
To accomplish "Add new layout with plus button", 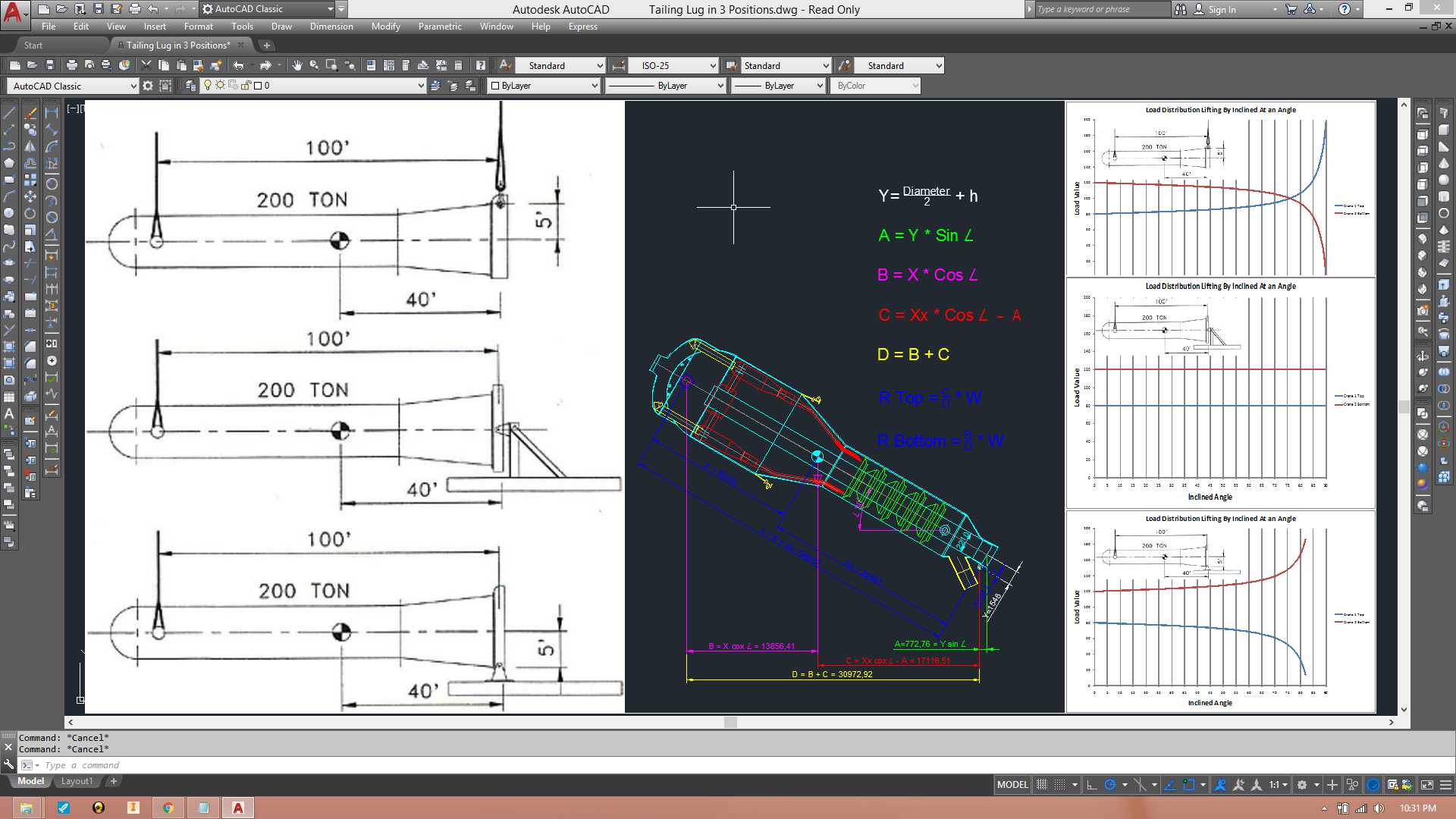I will pos(114,781).
